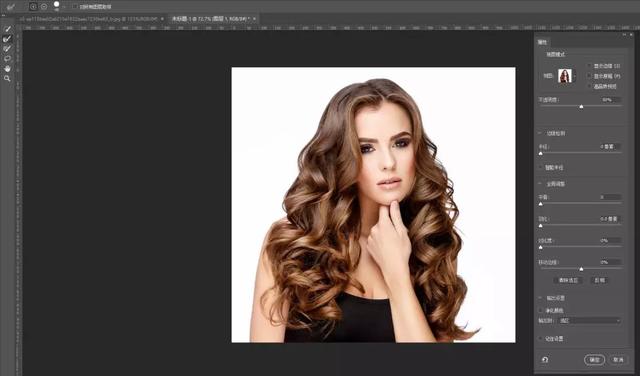Screen dimensions: 640x376
Task: Open the Output To dropdown
Action: coord(589,321)
